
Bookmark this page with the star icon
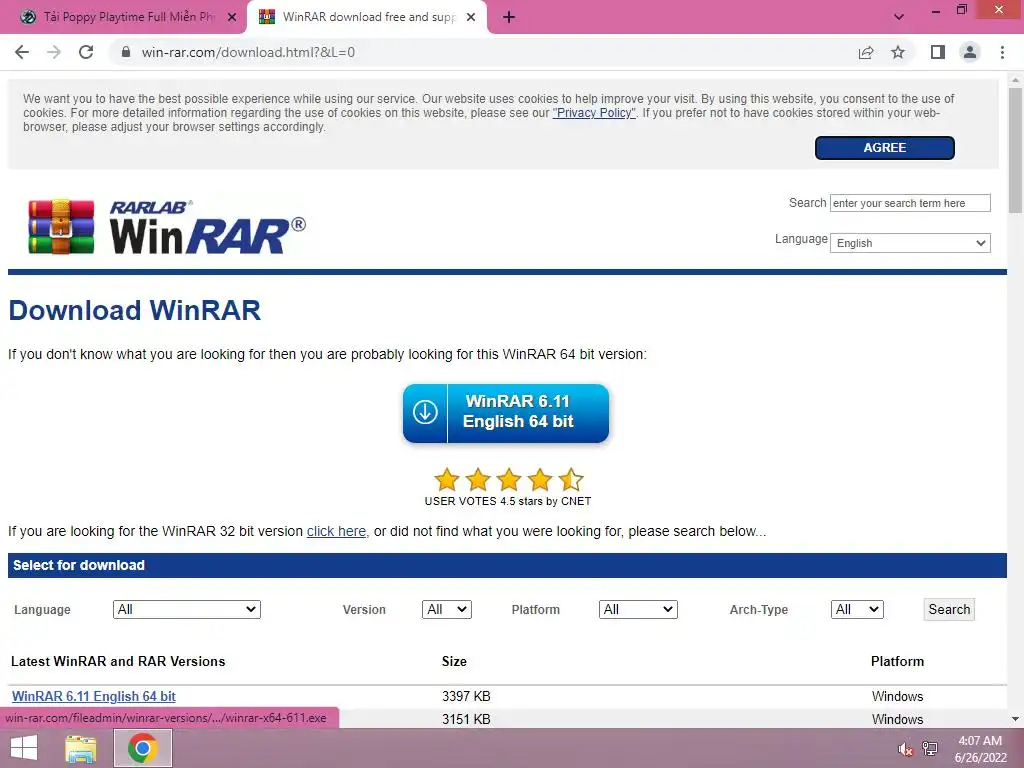[898, 52]
